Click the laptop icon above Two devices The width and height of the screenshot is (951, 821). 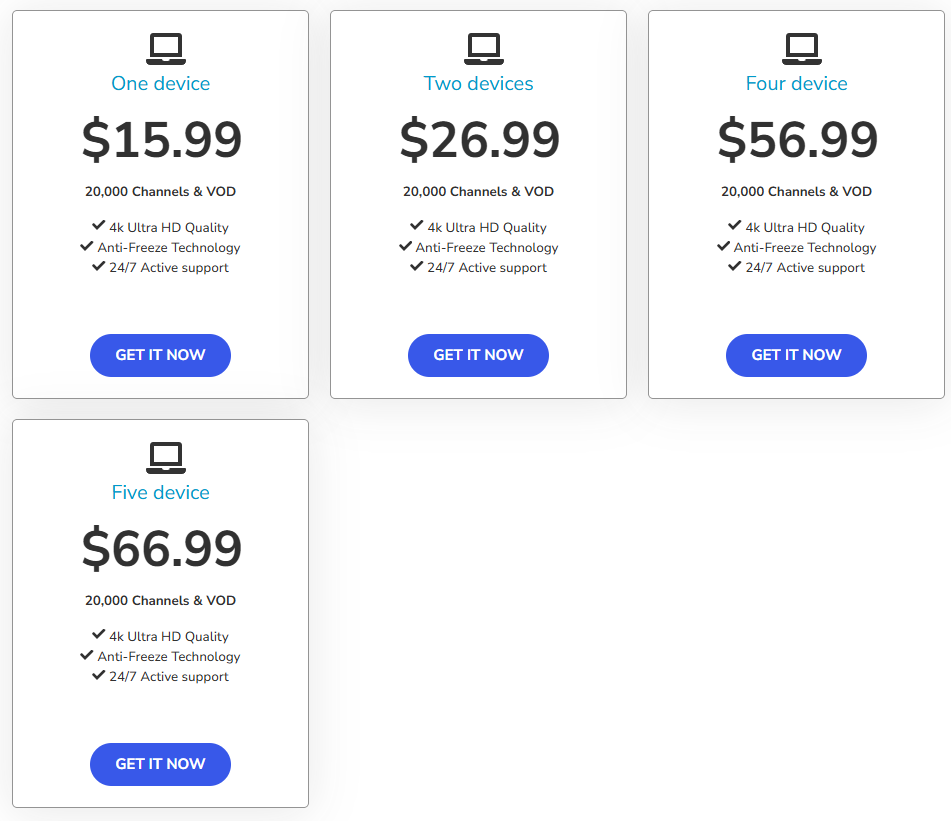[484, 48]
